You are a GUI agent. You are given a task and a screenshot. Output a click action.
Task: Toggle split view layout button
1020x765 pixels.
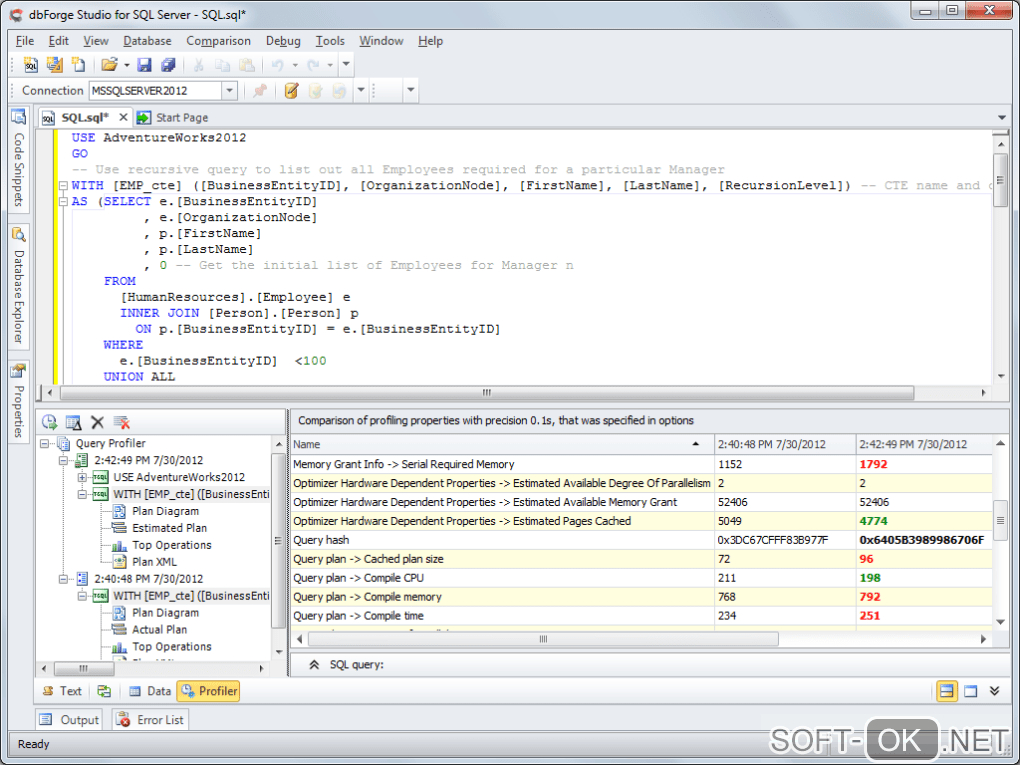(946, 691)
